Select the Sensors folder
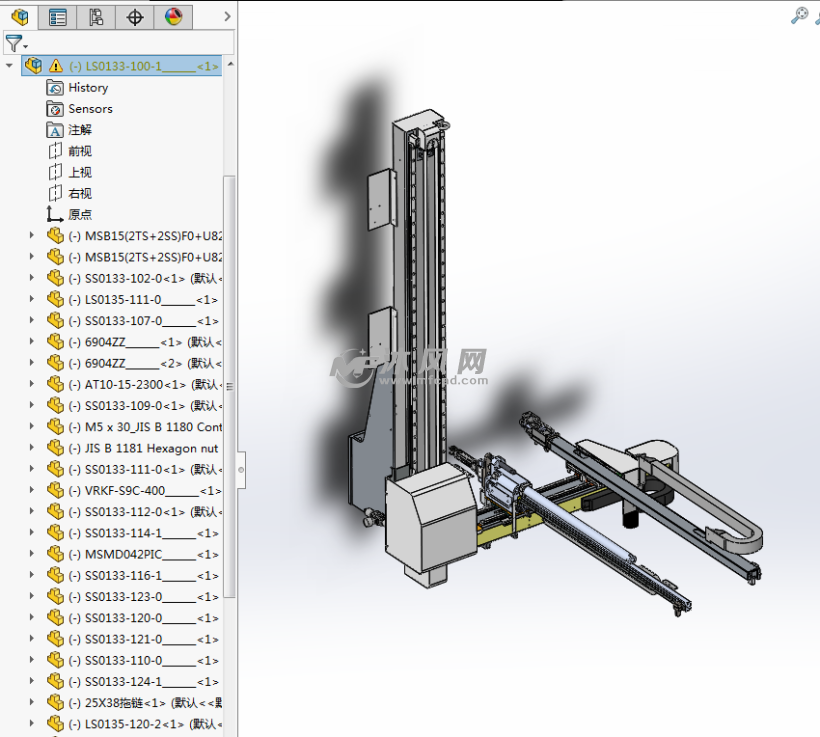 pos(90,109)
